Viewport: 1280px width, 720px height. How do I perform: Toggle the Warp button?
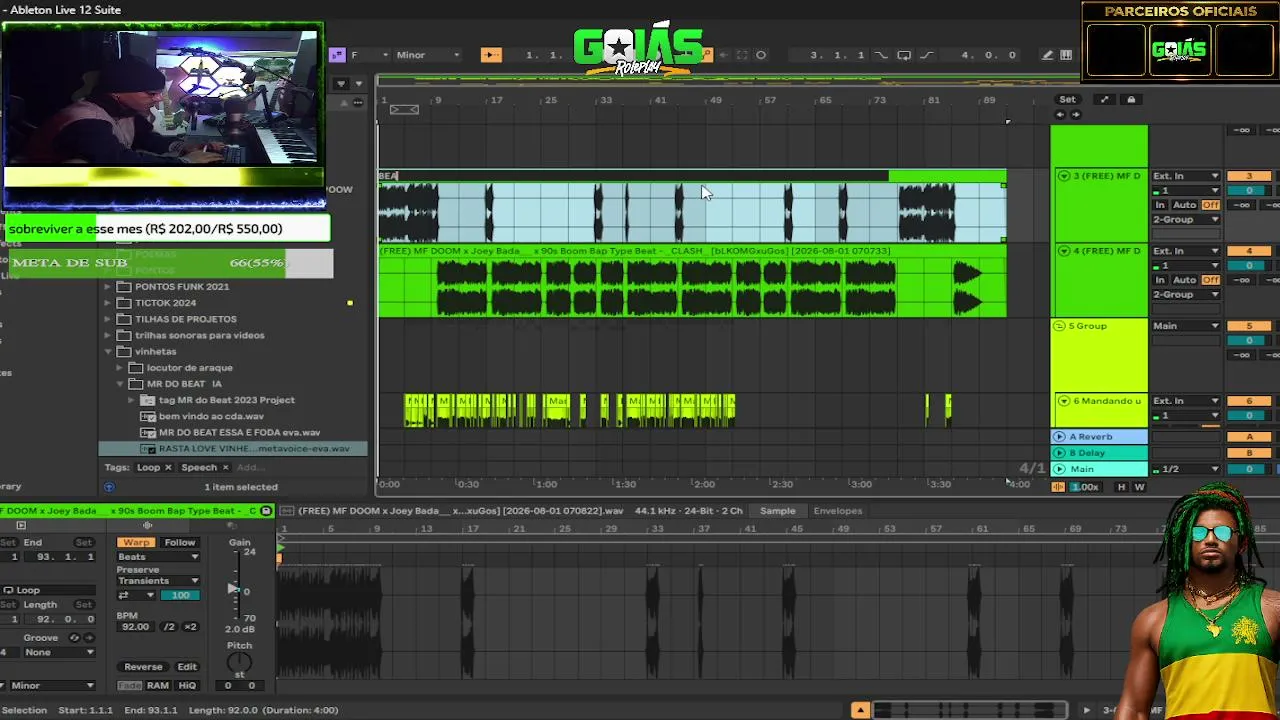136,542
